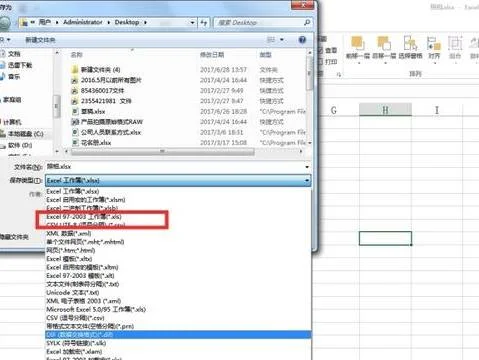Select column G header in Excel
The width and height of the screenshot is (479, 360).
(x=333, y=110)
